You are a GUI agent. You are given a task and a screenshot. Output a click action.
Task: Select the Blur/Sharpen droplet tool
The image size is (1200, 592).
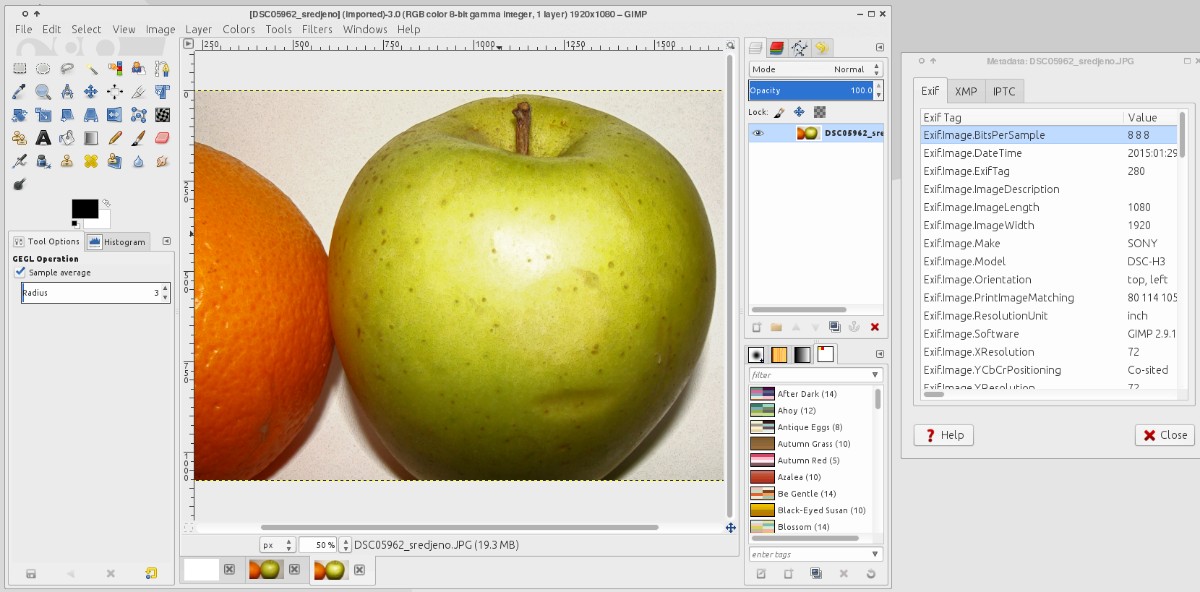139,161
